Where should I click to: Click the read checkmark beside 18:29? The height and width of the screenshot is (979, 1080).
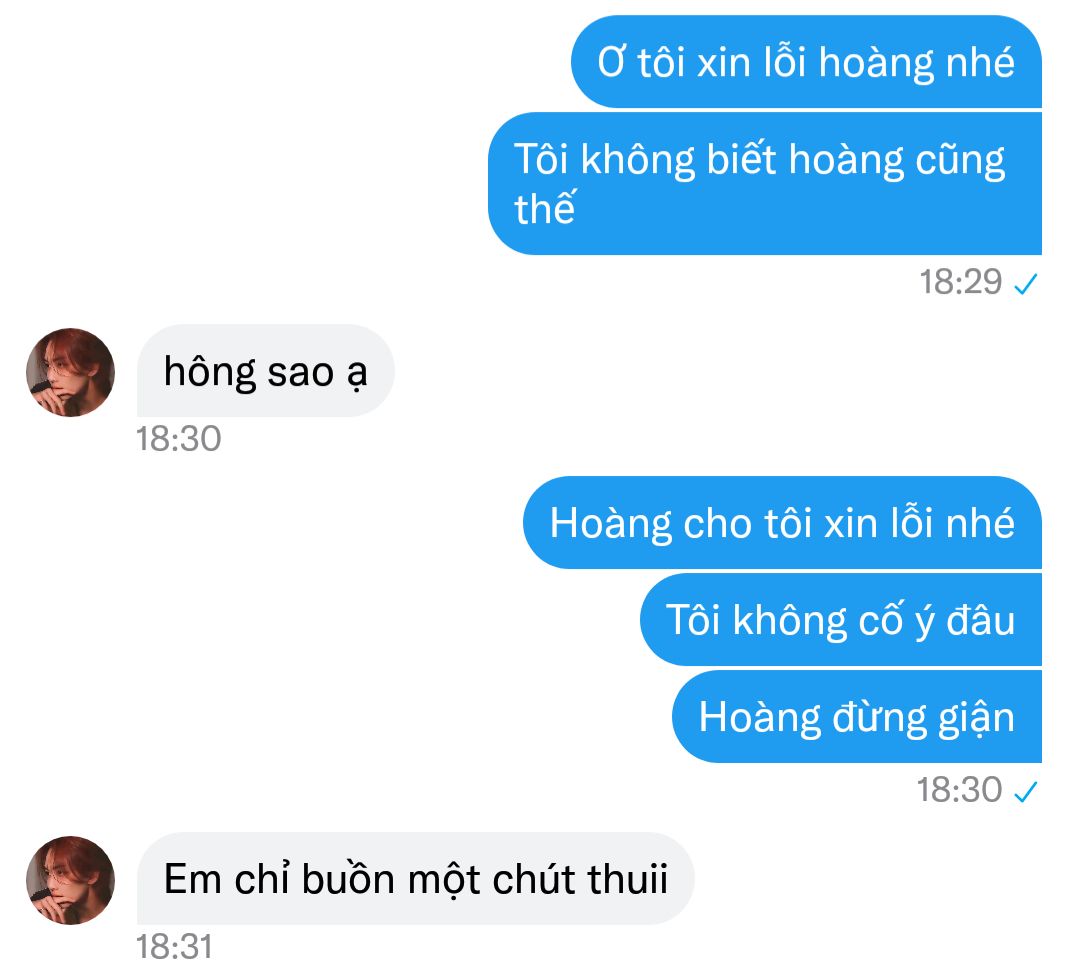click(1026, 284)
